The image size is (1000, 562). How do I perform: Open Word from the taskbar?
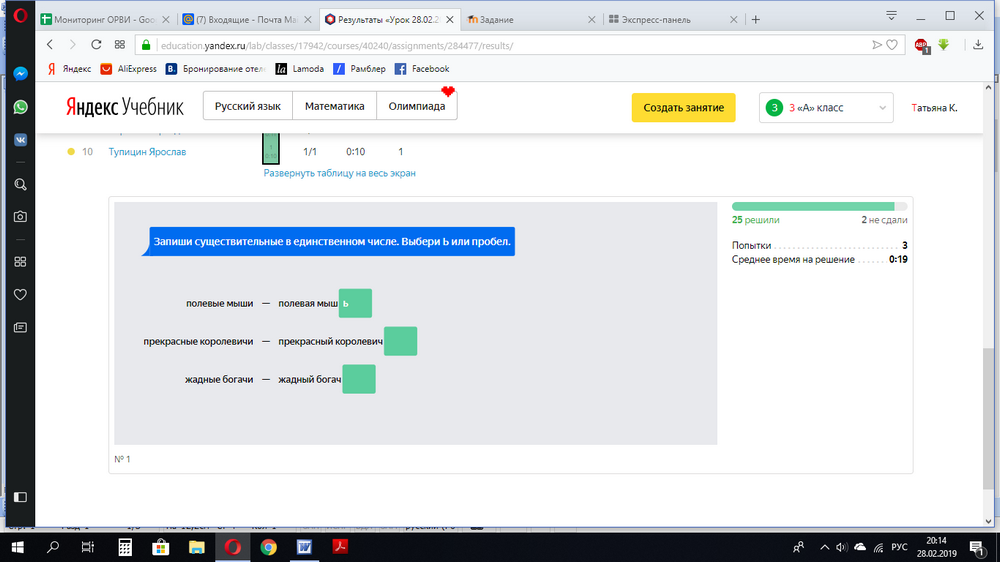click(304, 547)
